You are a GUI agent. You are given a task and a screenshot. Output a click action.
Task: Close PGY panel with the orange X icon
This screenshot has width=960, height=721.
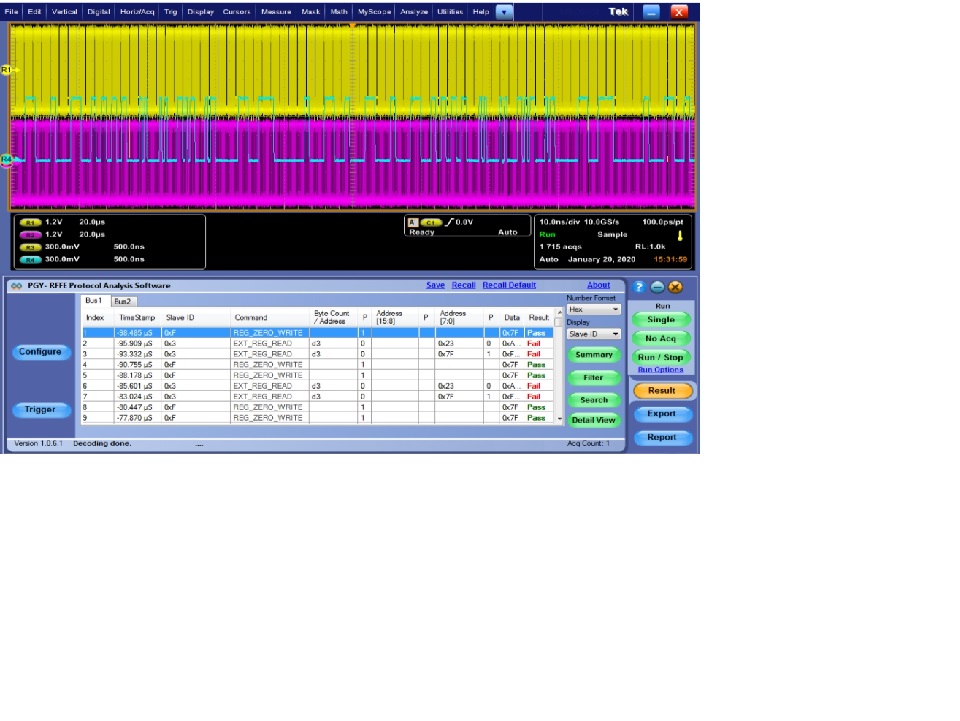click(675, 286)
